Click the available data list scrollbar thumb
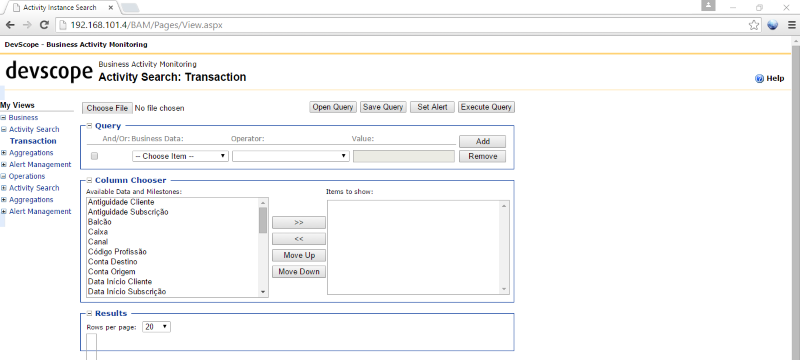The image size is (800, 360). point(263,220)
